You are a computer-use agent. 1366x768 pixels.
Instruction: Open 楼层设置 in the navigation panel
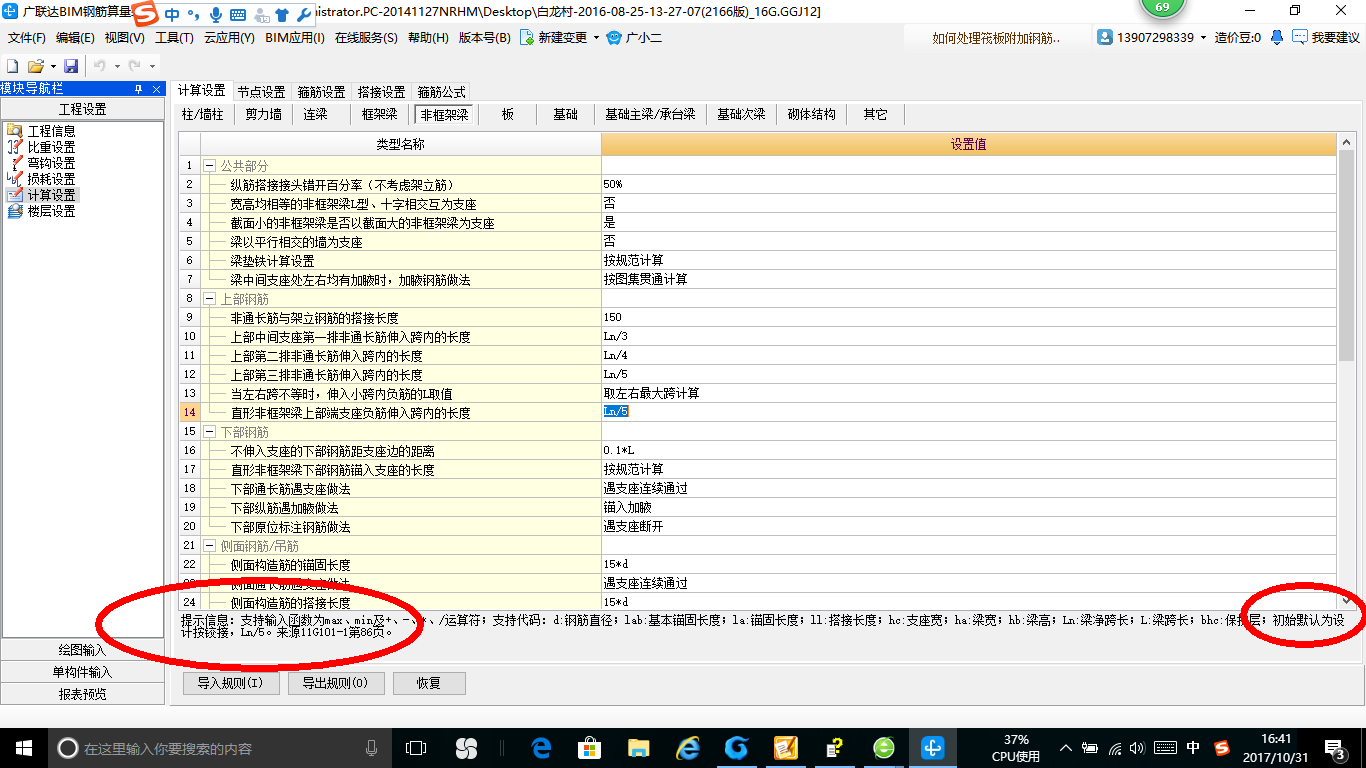click(51, 211)
